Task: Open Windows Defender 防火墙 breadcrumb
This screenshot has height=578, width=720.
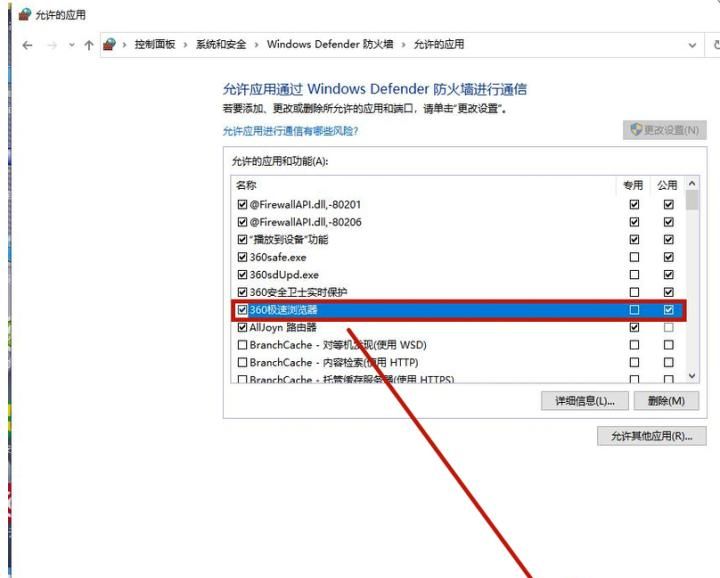Action: coord(330,45)
